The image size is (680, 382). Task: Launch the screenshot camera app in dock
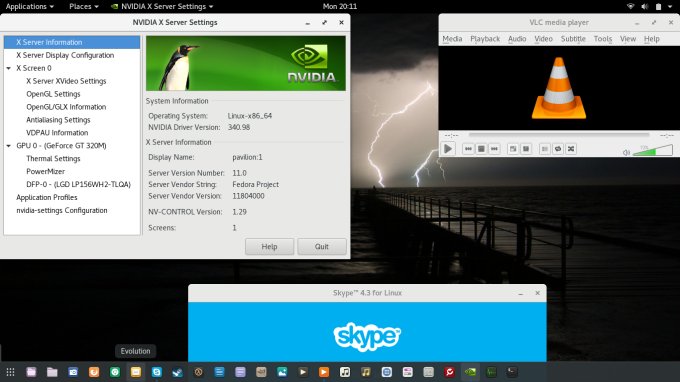tap(73, 372)
